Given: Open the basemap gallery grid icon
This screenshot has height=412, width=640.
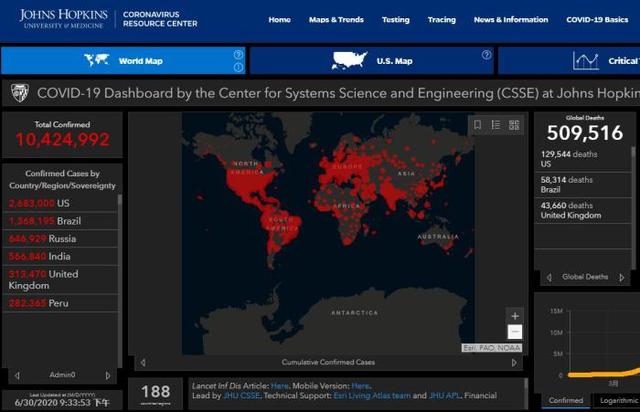Looking at the screenshot, I should pyautogui.click(x=514, y=125).
